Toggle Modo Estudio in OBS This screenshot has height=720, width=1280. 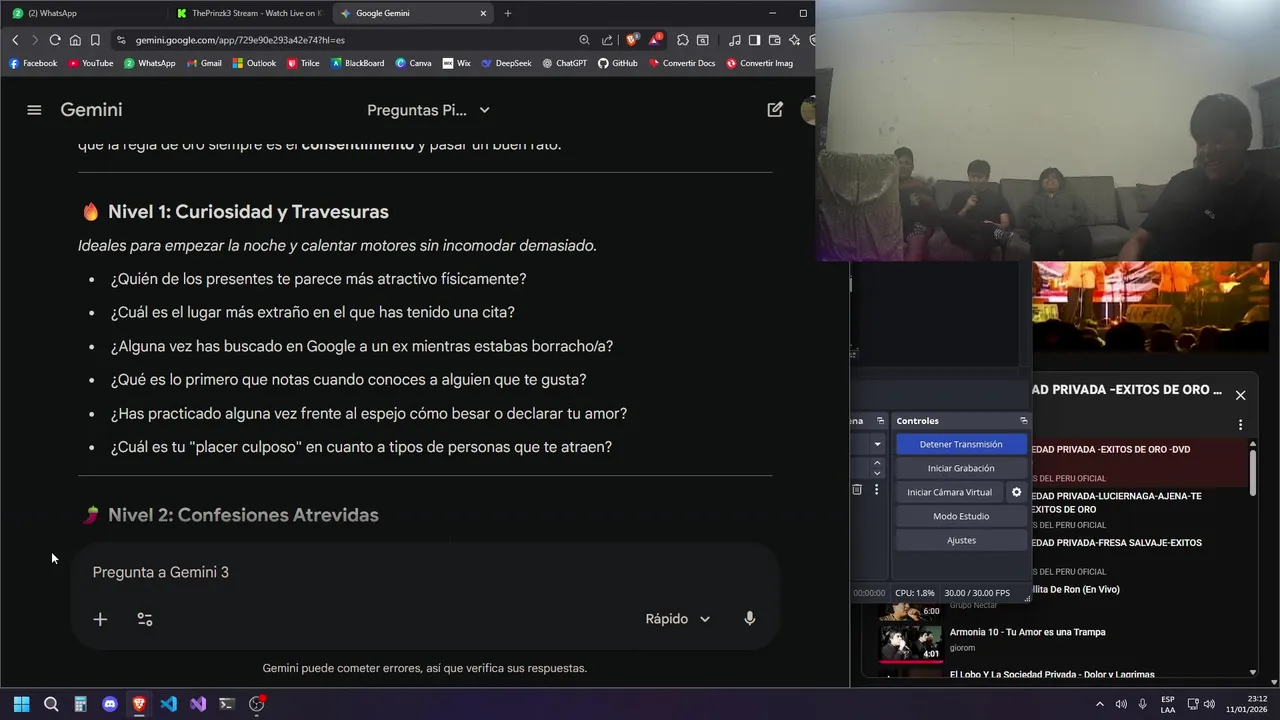(x=960, y=516)
